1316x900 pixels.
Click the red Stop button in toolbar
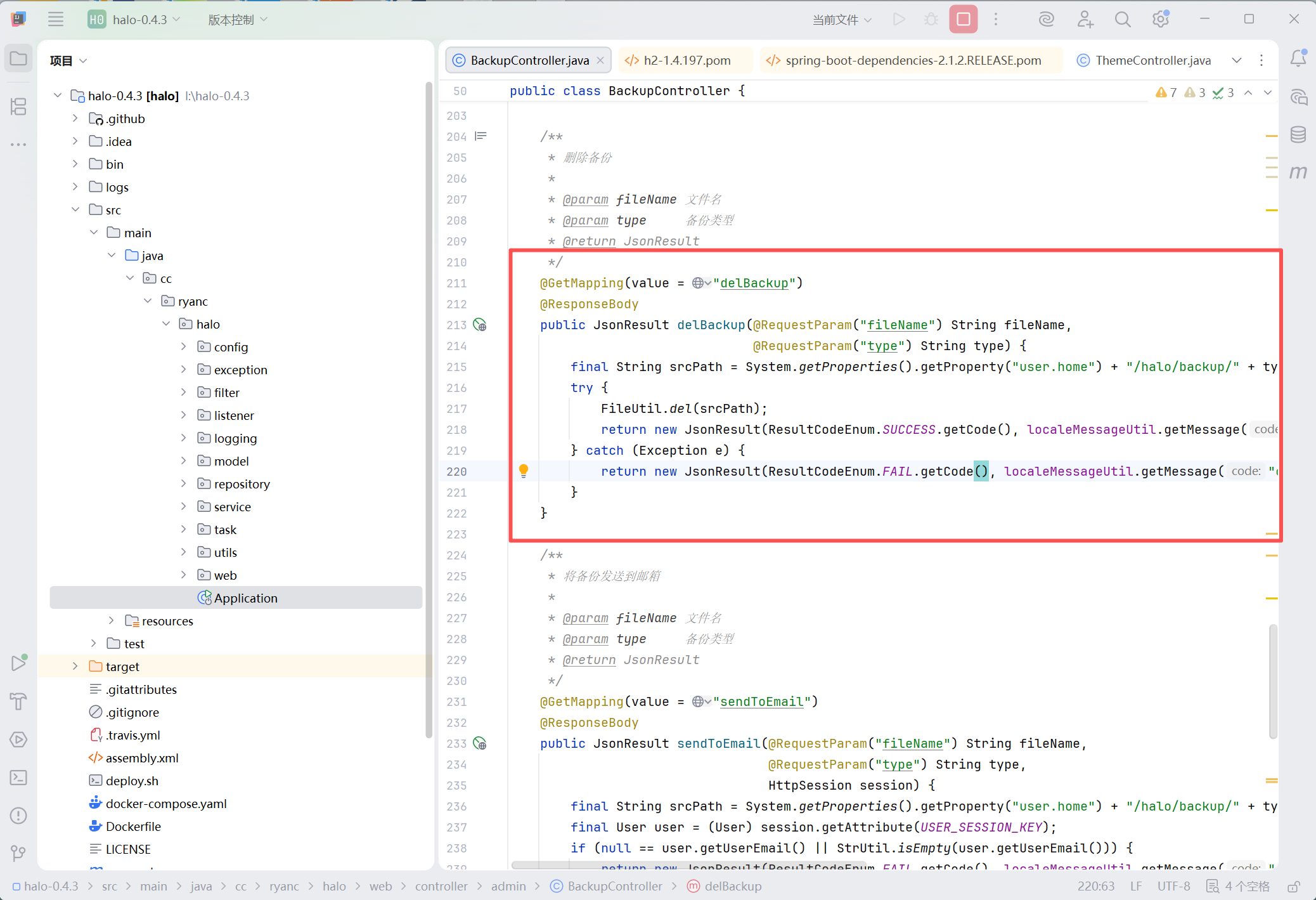pyautogui.click(x=963, y=20)
